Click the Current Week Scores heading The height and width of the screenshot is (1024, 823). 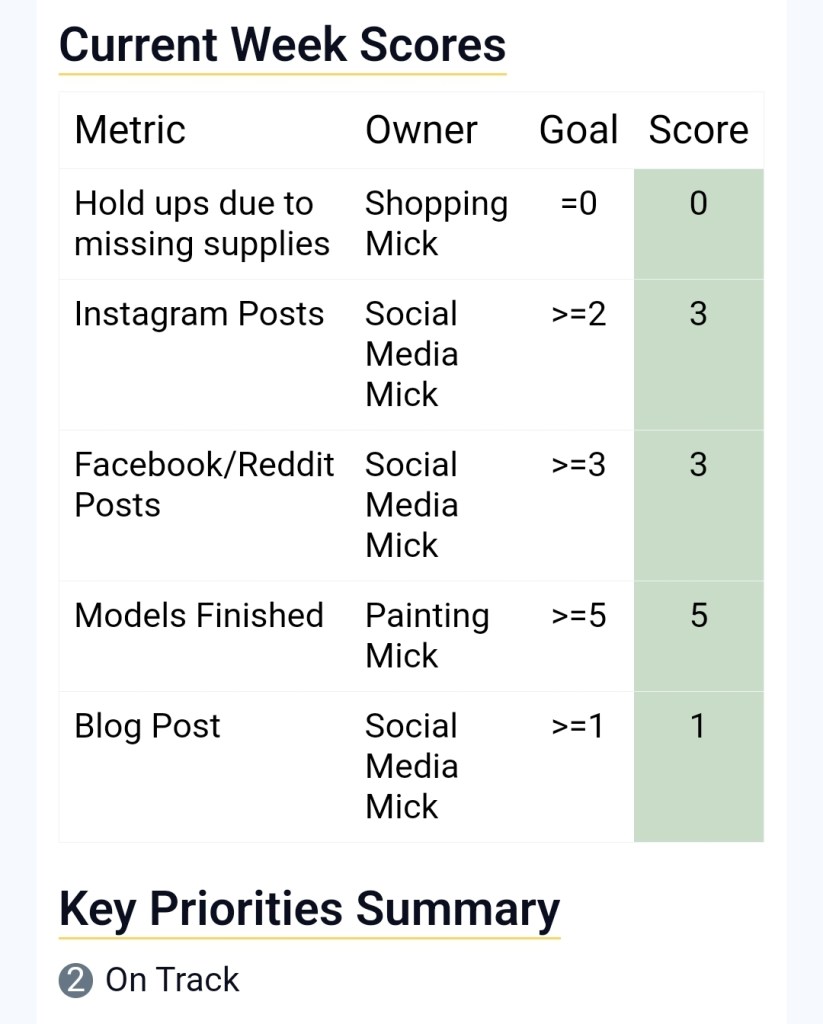[282, 45]
